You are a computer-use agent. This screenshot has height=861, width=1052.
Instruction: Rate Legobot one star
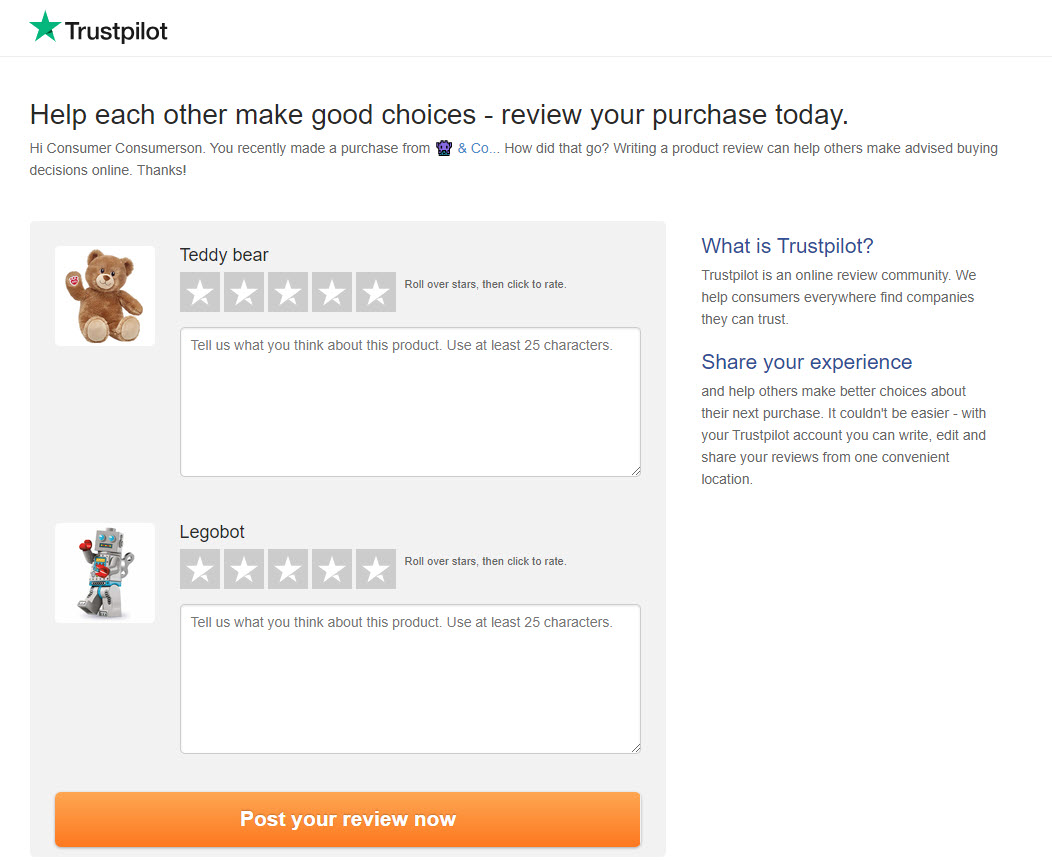[x=200, y=569]
